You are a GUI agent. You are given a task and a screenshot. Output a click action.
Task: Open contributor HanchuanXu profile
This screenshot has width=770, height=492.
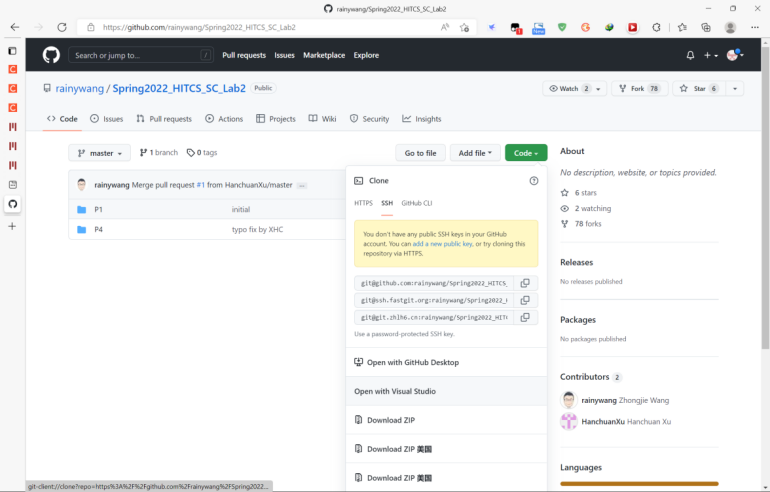coord(603,422)
